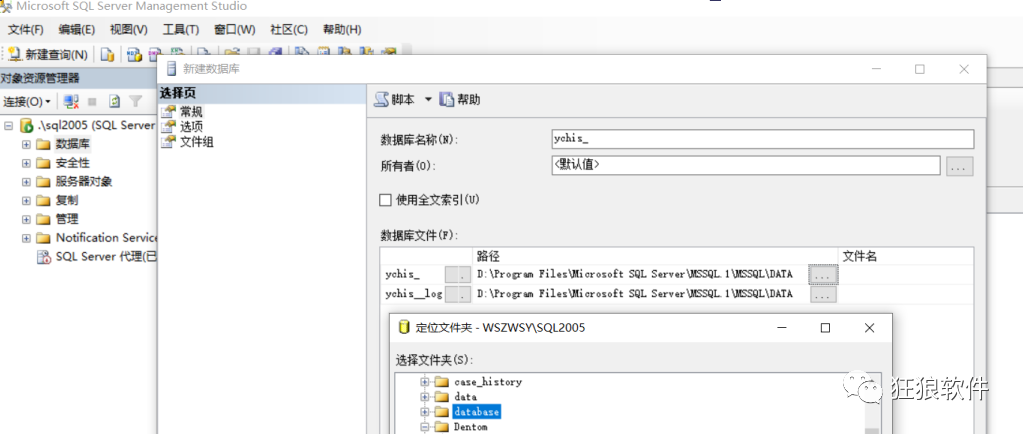
Task: Click the 安全性 folder icon
Action: 43,163
